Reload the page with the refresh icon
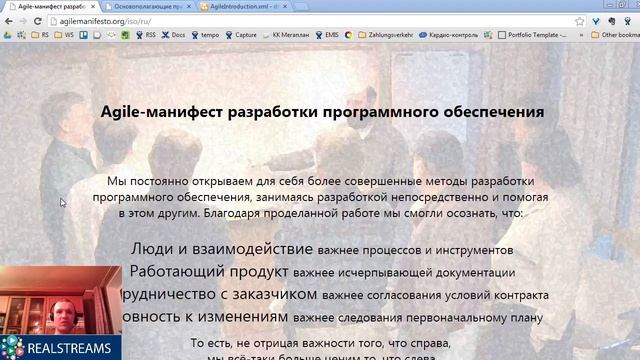This screenshot has height=360, width=640. [38, 21]
